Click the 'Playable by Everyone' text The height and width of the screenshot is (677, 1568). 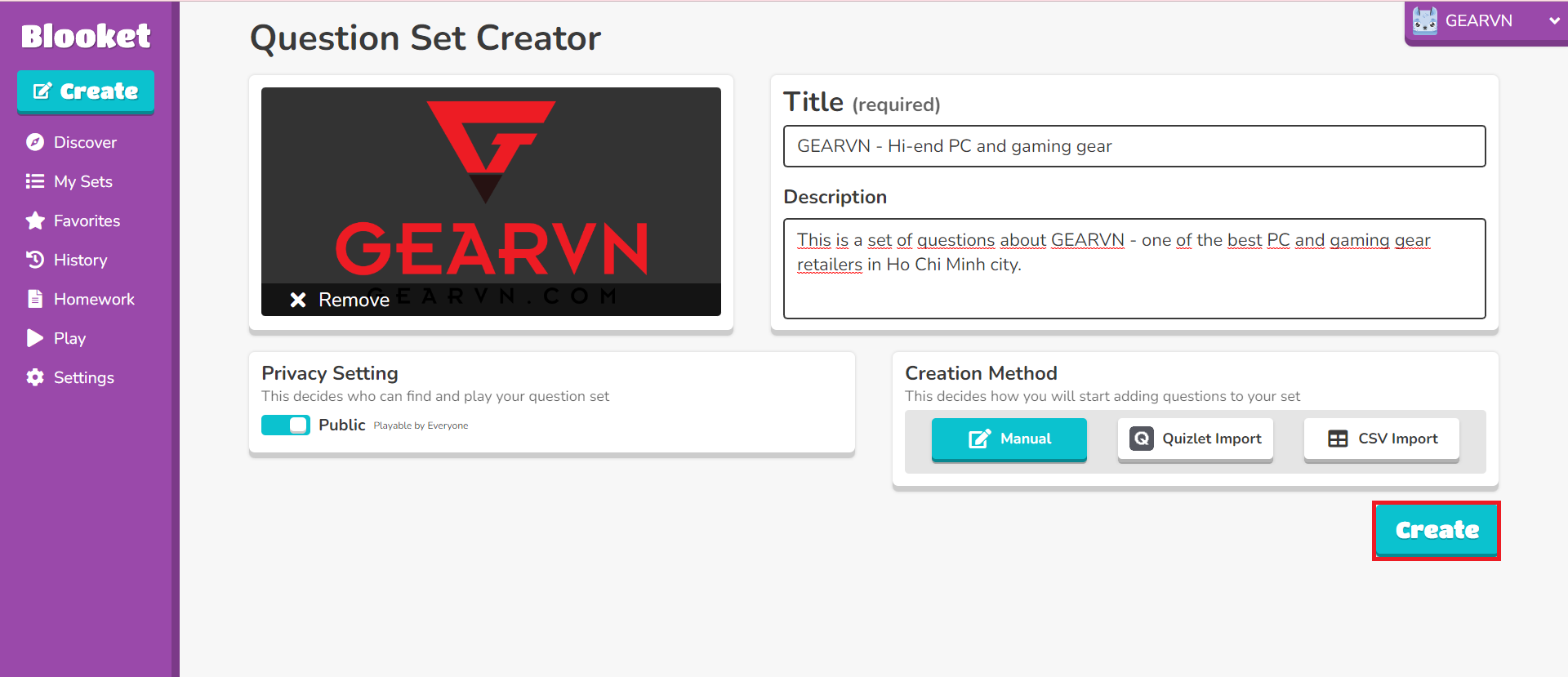[x=421, y=425]
